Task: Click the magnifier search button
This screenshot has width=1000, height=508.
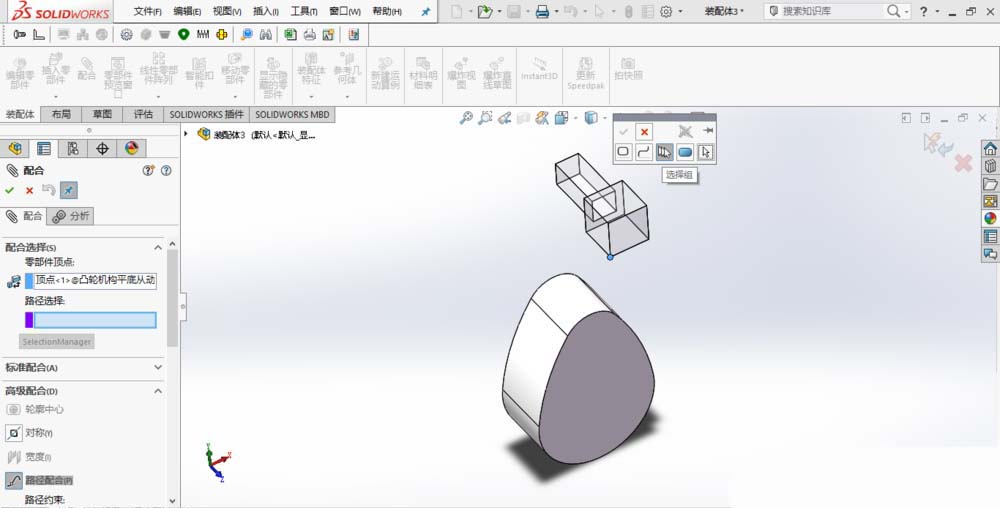Action: pos(893,11)
